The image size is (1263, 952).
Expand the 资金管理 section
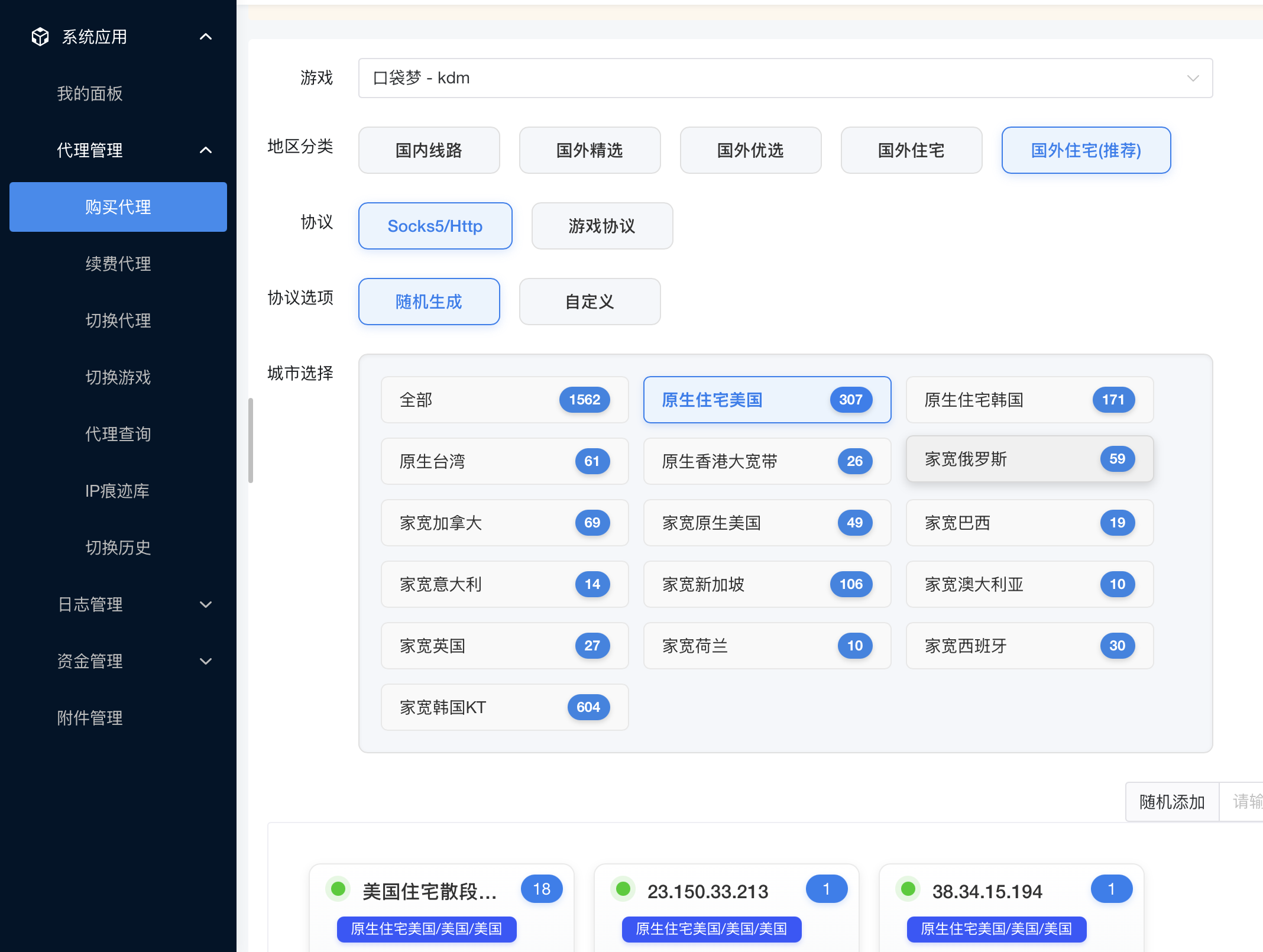click(118, 661)
